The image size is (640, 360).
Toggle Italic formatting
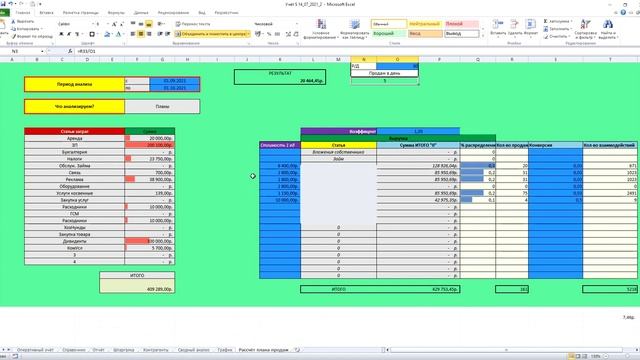pyautogui.click(x=69, y=34)
